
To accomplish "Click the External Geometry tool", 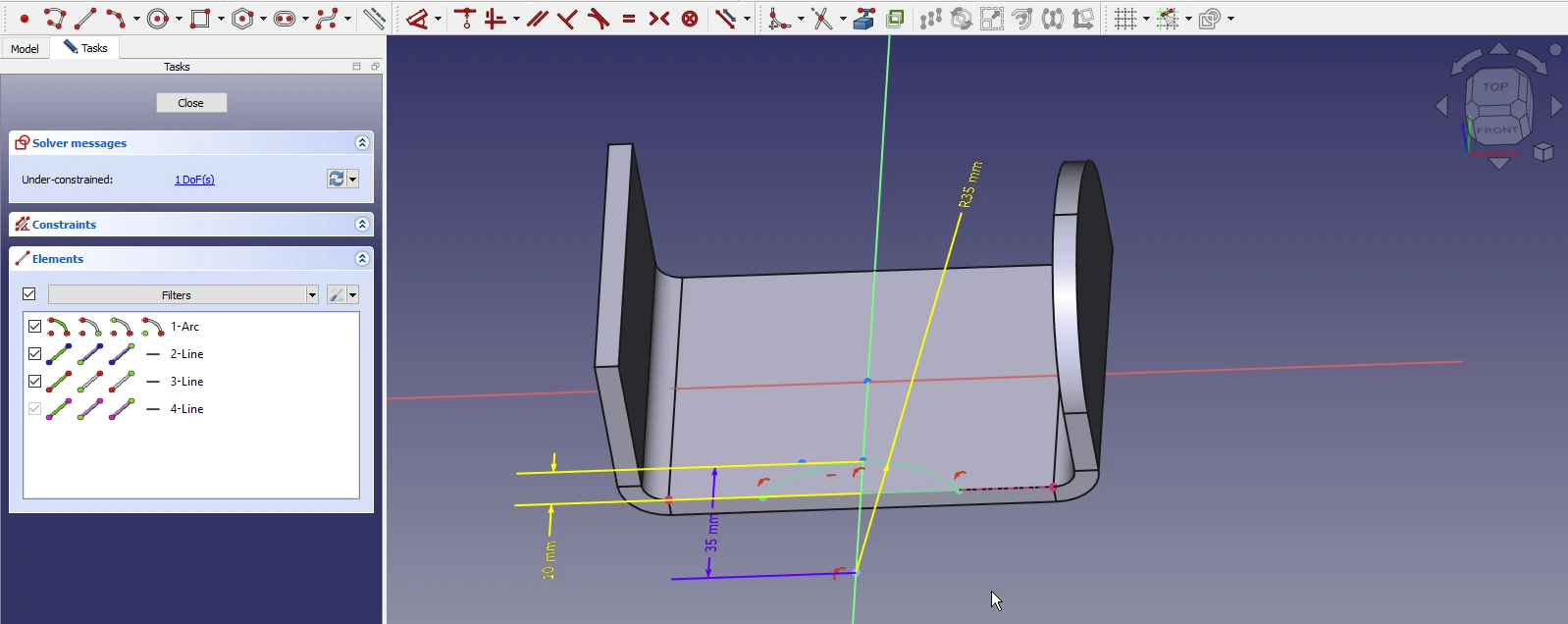I will tap(863, 19).
